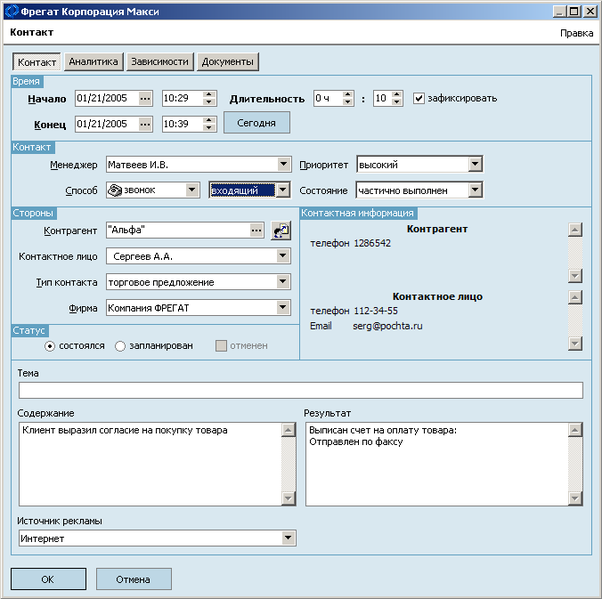Open counterparty card icon next to Альфа
This screenshot has height=599, width=602.
point(281,231)
